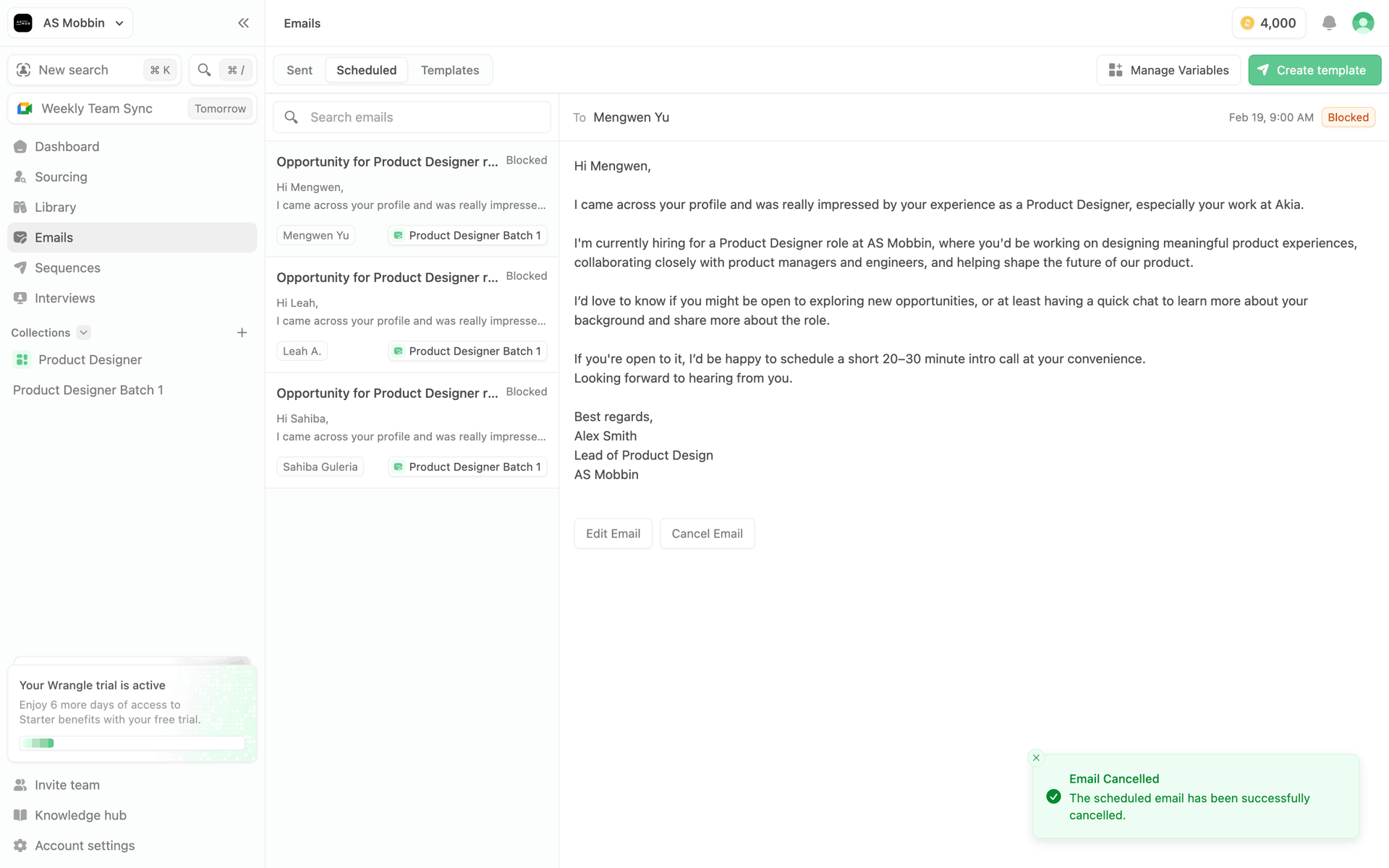1389x868 pixels.
Task: Open Dashboard from the sidebar
Action: click(132, 147)
